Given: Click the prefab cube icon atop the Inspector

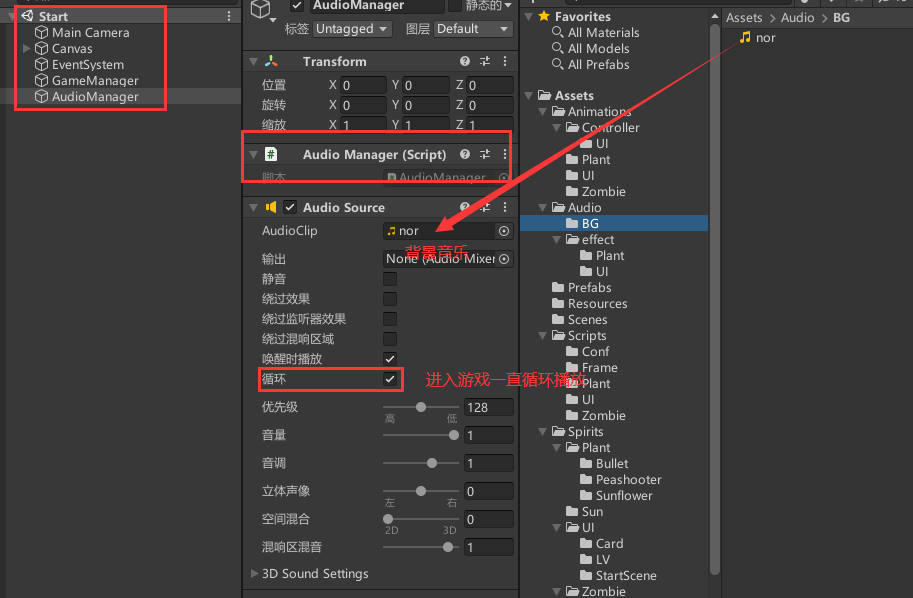Looking at the screenshot, I should point(261,8).
